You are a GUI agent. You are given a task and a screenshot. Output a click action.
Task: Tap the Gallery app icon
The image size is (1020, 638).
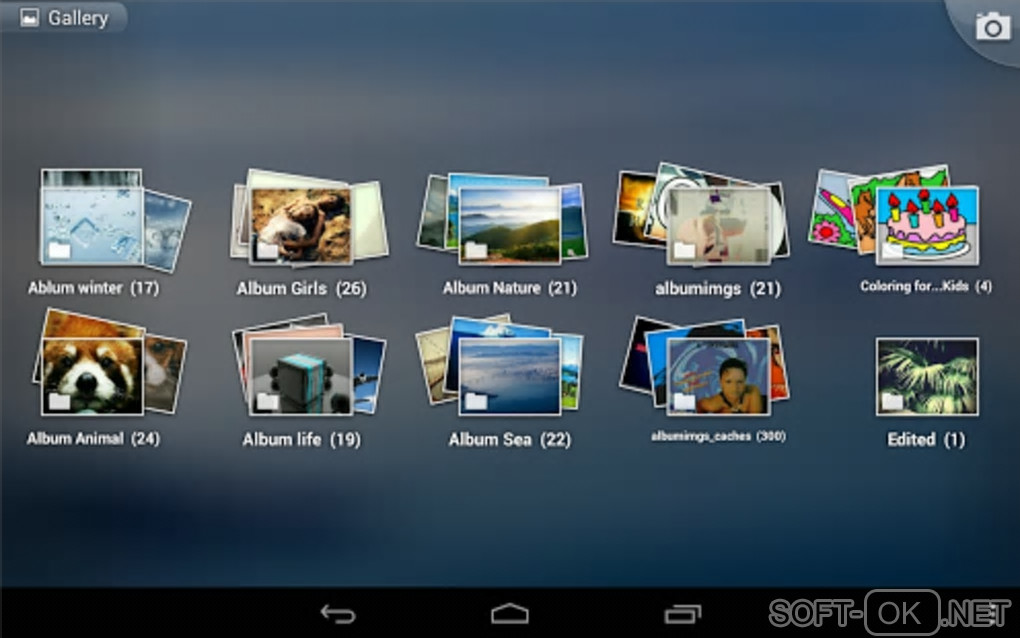click(29, 18)
